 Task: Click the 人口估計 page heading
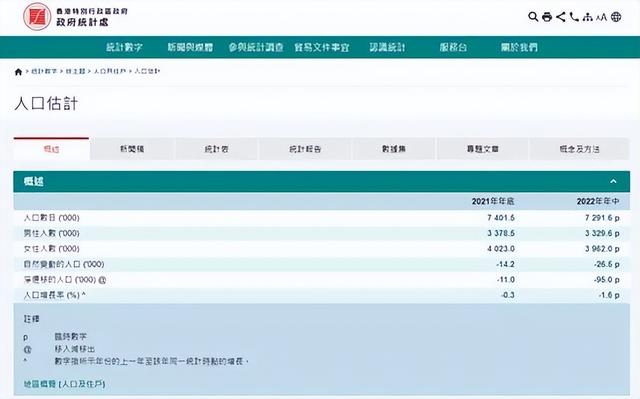click(46, 103)
